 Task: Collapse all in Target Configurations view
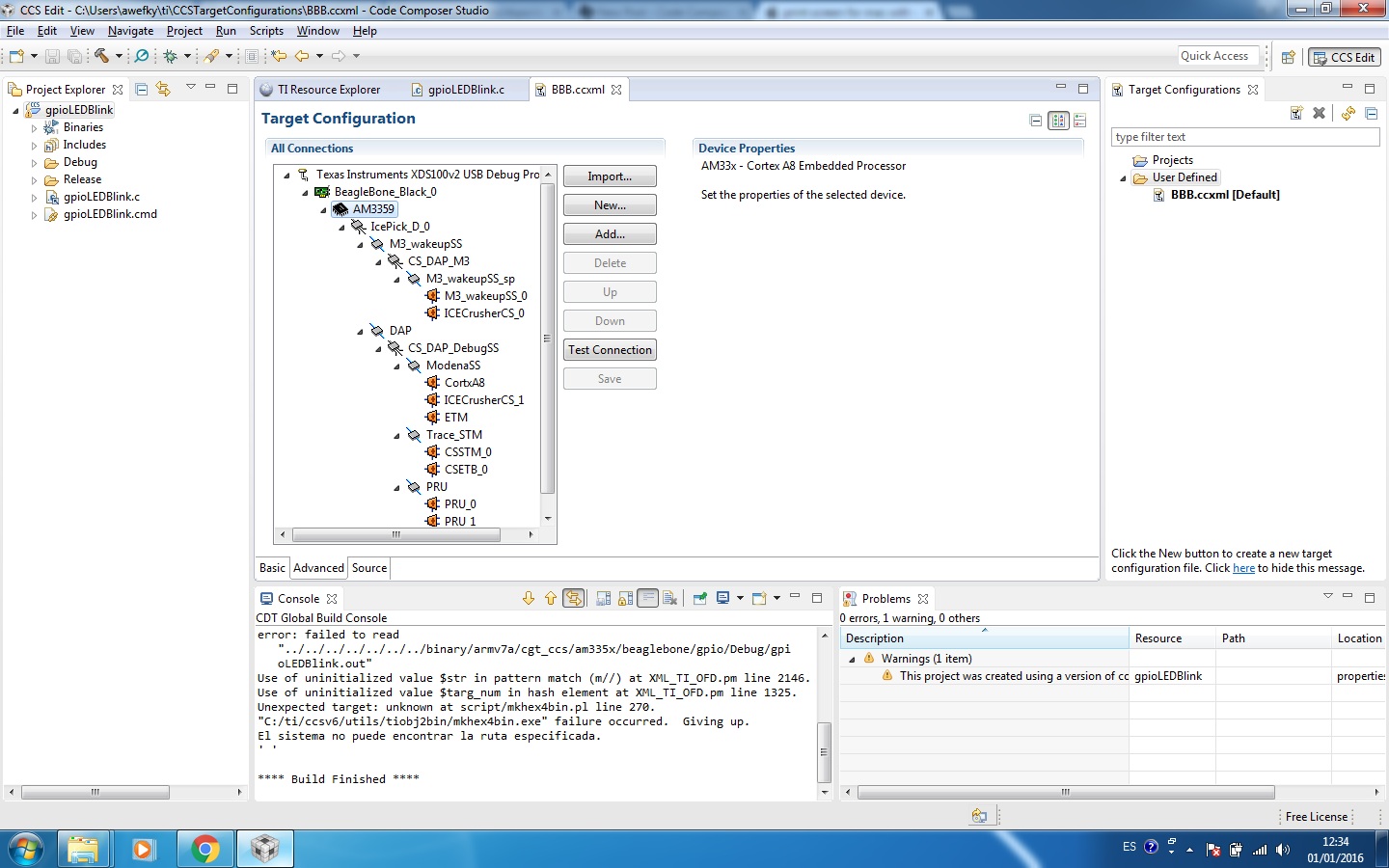[x=1371, y=113]
